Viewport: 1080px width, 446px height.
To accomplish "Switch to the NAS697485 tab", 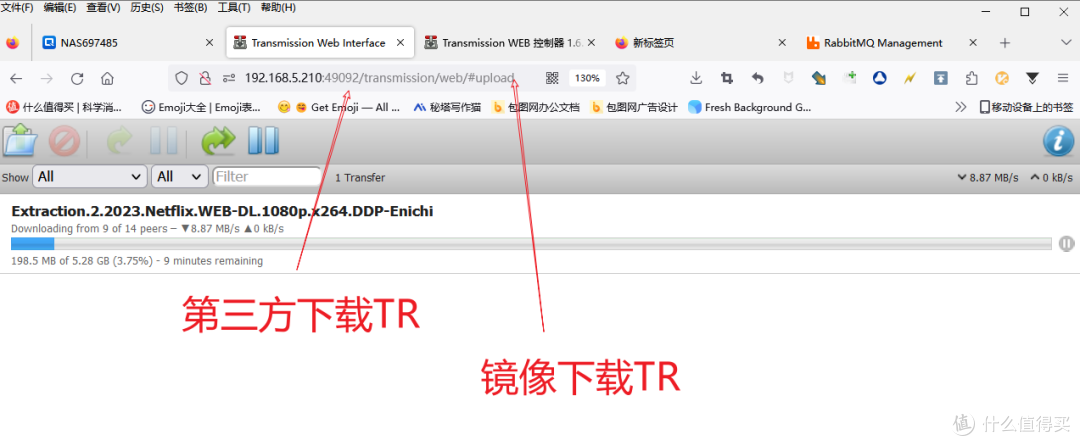I will [x=128, y=43].
